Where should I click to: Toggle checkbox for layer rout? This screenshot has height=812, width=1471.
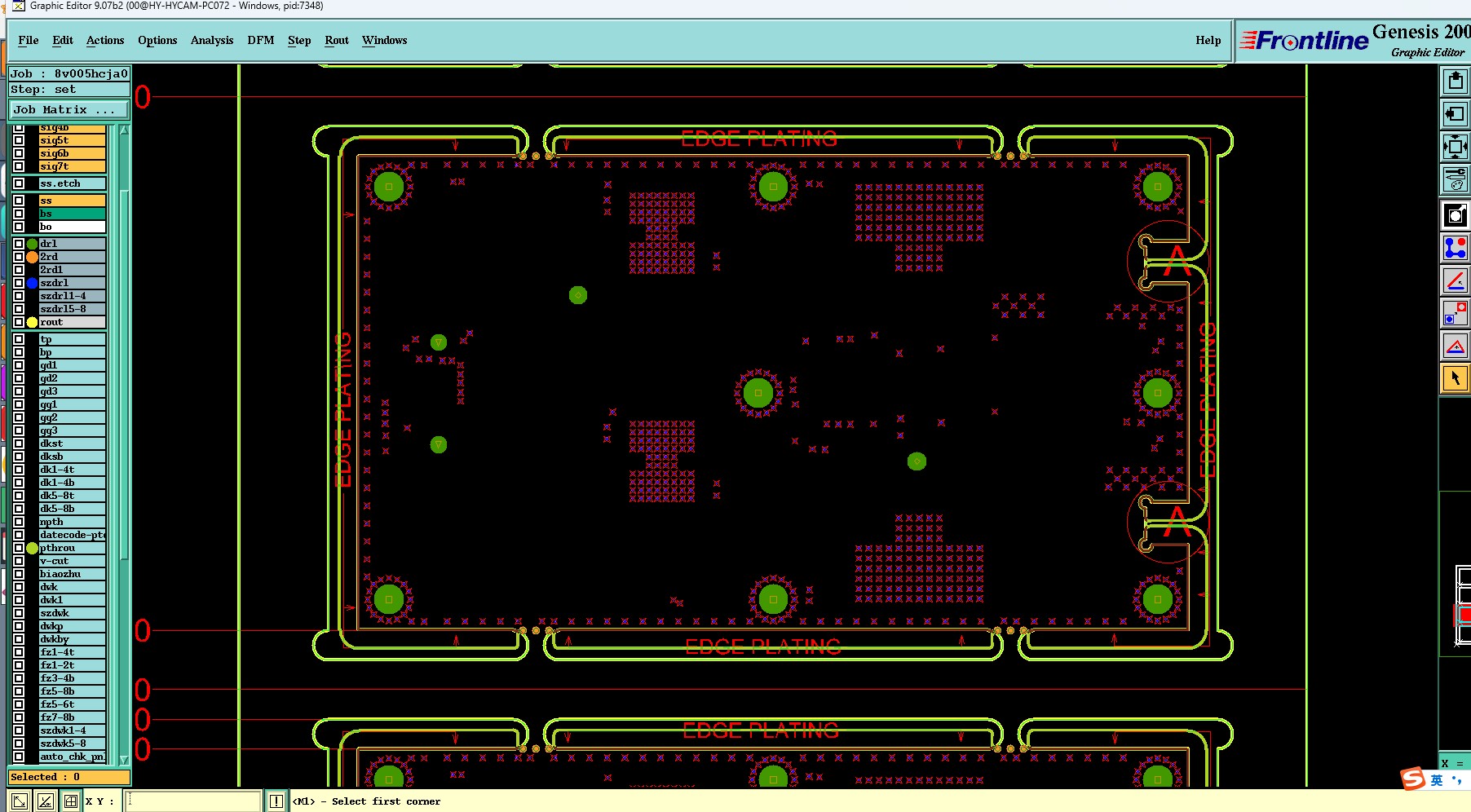click(x=19, y=322)
